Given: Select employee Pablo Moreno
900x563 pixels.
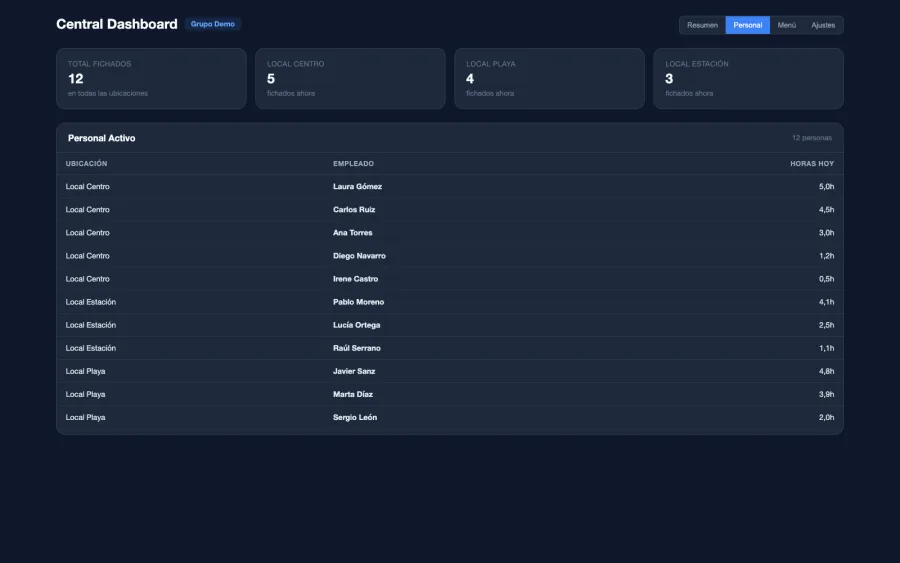Looking at the screenshot, I should [x=358, y=302].
